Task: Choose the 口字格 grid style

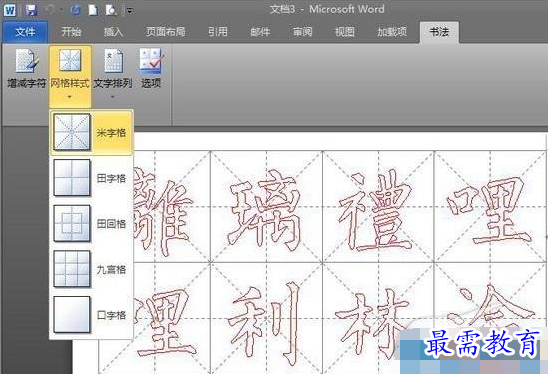Action: (x=91, y=315)
